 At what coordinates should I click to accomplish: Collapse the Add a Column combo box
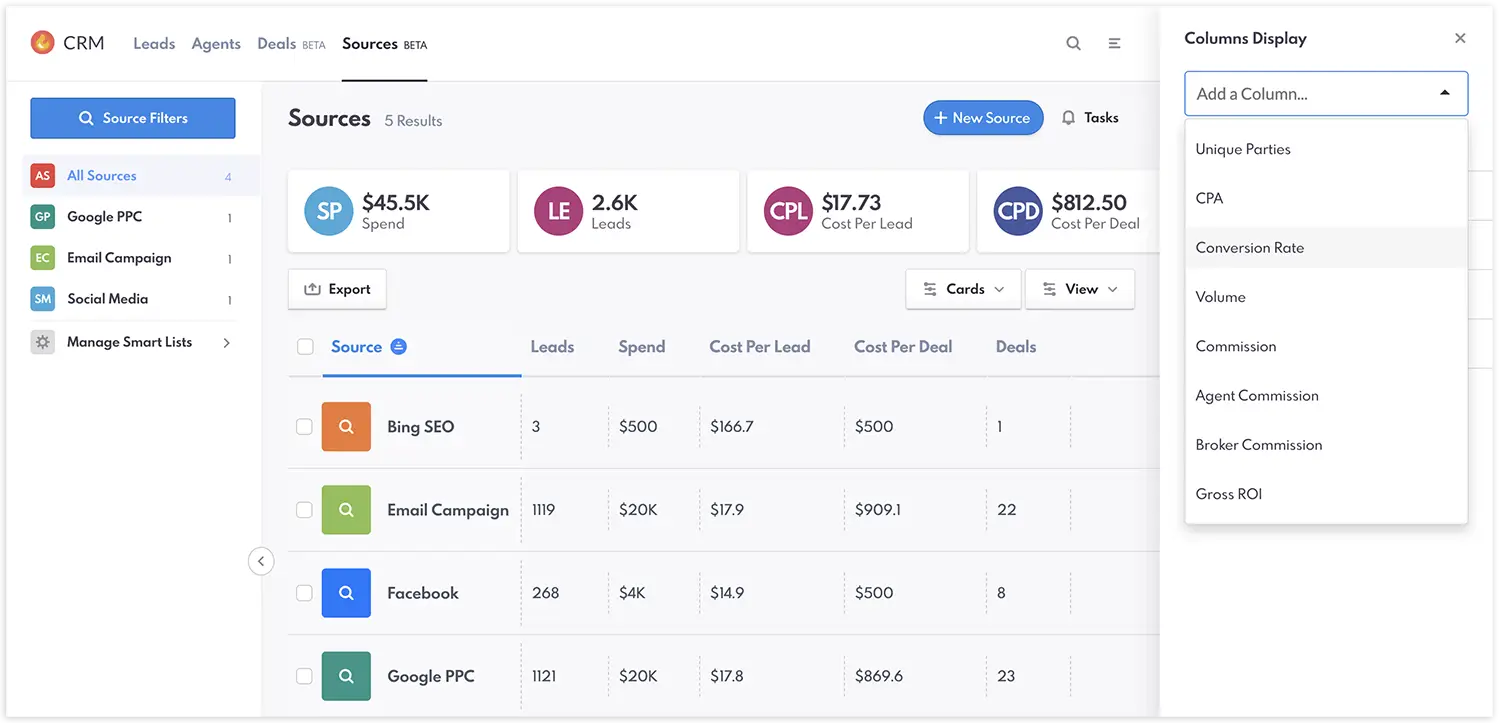(x=1444, y=93)
